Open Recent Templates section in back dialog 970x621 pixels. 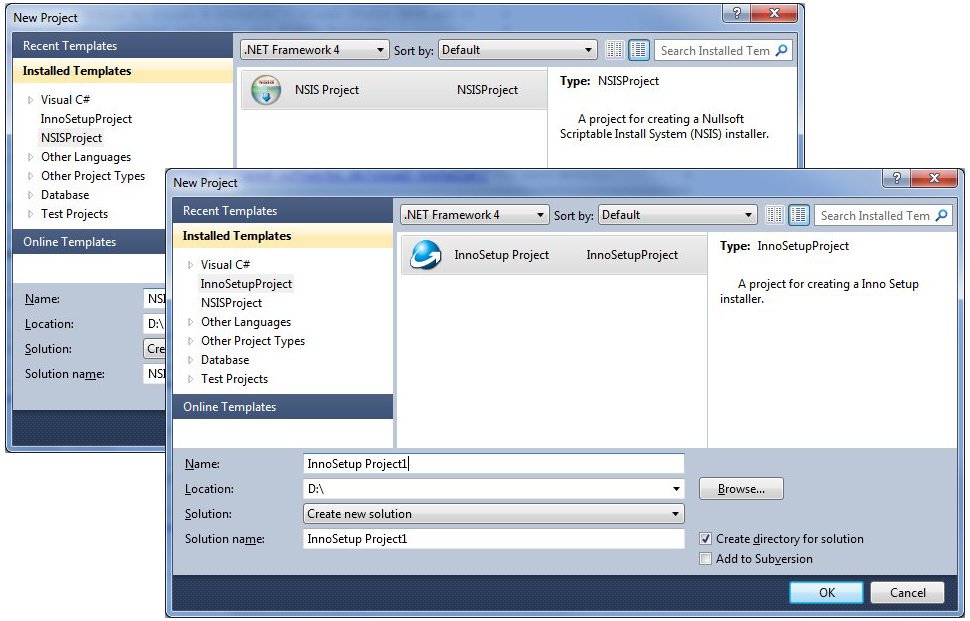click(x=122, y=46)
